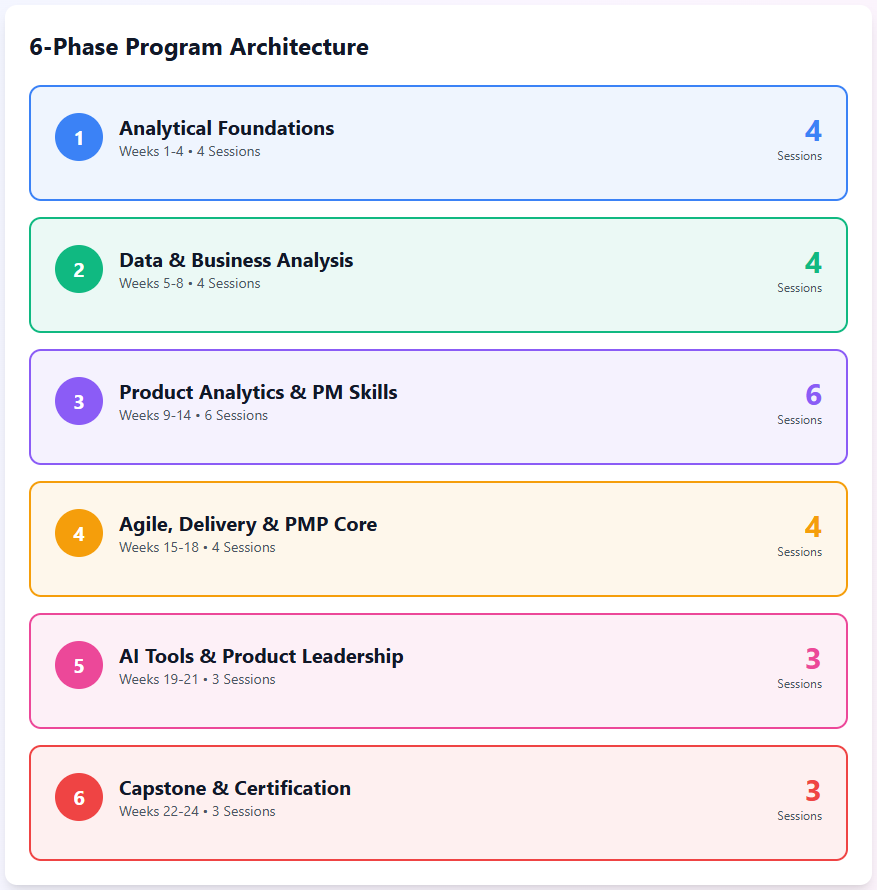Click the purple phase 3 number circle
877x890 pixels.
[x=79, y=402]
